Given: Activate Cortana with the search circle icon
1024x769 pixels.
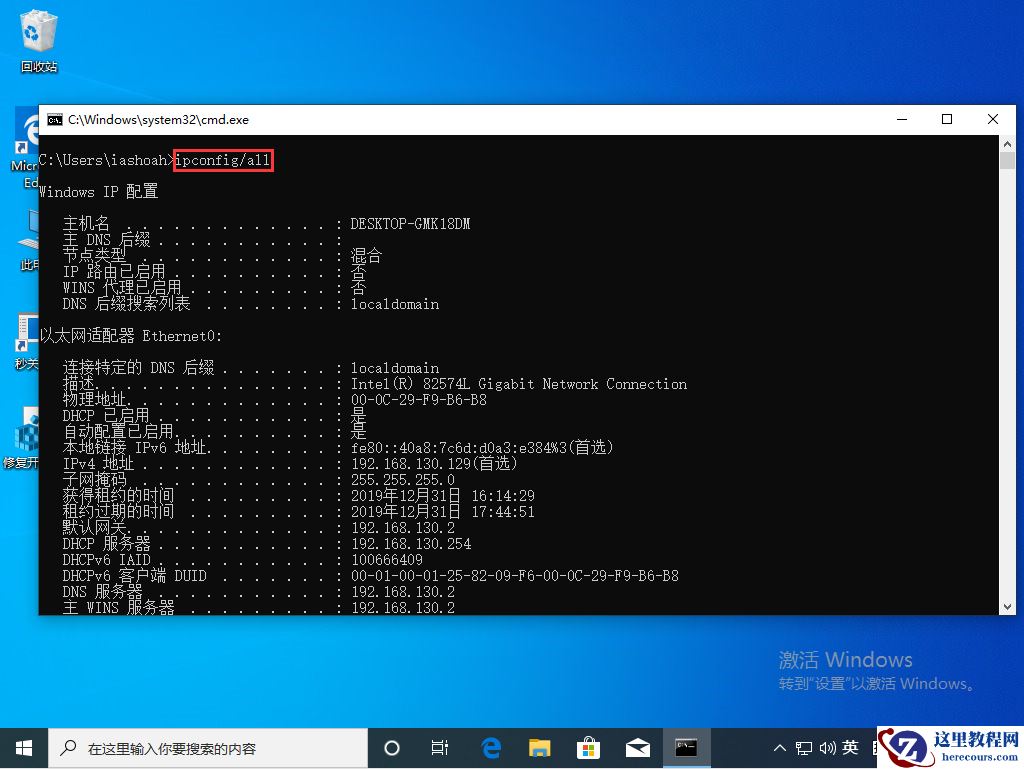Looking at the screenshot, I should [x=391, y=747].
